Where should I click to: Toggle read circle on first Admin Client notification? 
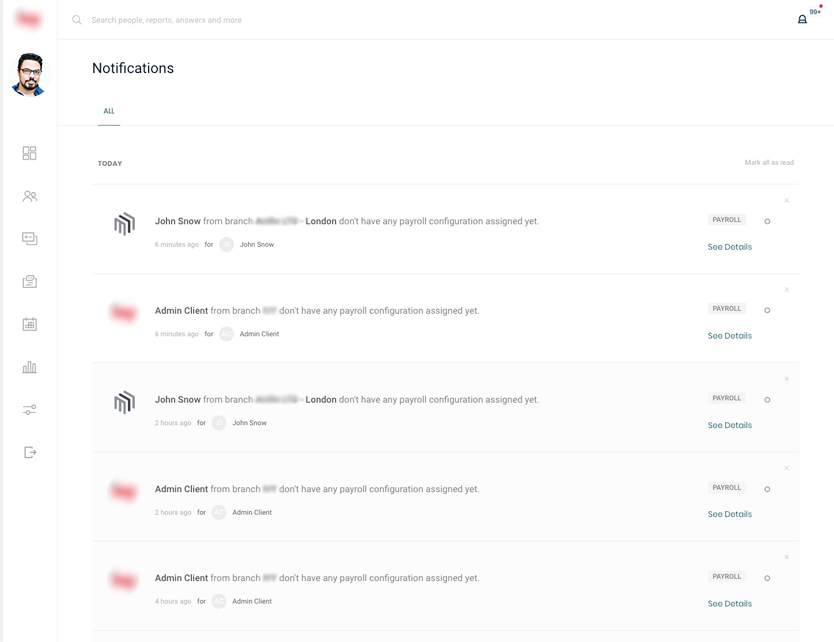[767, 310]
